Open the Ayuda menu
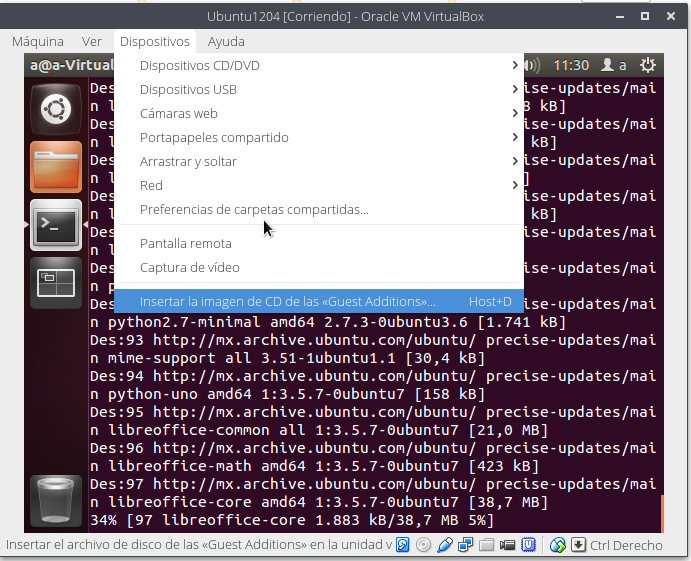The height and width of the screenshot is (561, 691). click(226, 41)
